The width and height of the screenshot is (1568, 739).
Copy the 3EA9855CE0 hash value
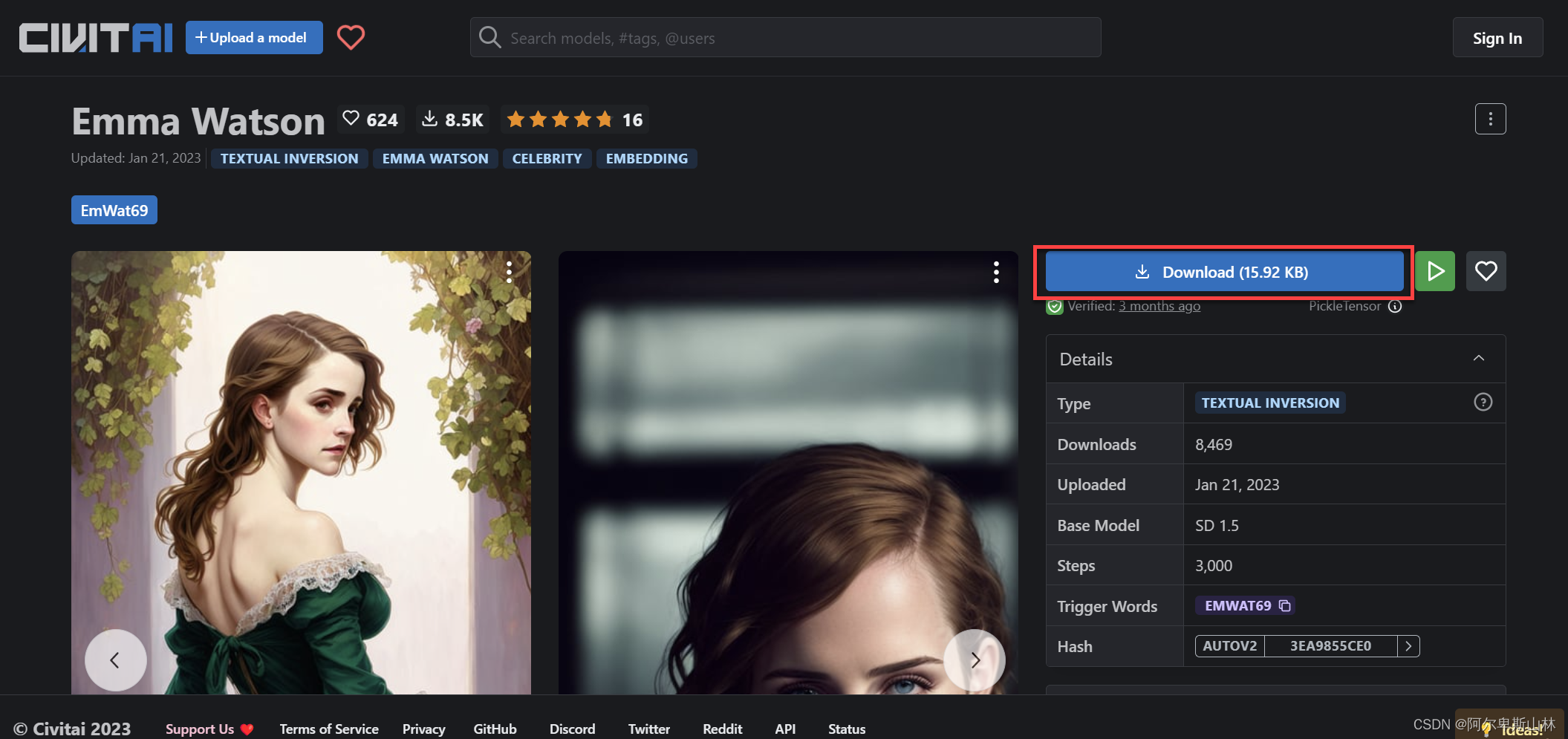coord(1330,646)
